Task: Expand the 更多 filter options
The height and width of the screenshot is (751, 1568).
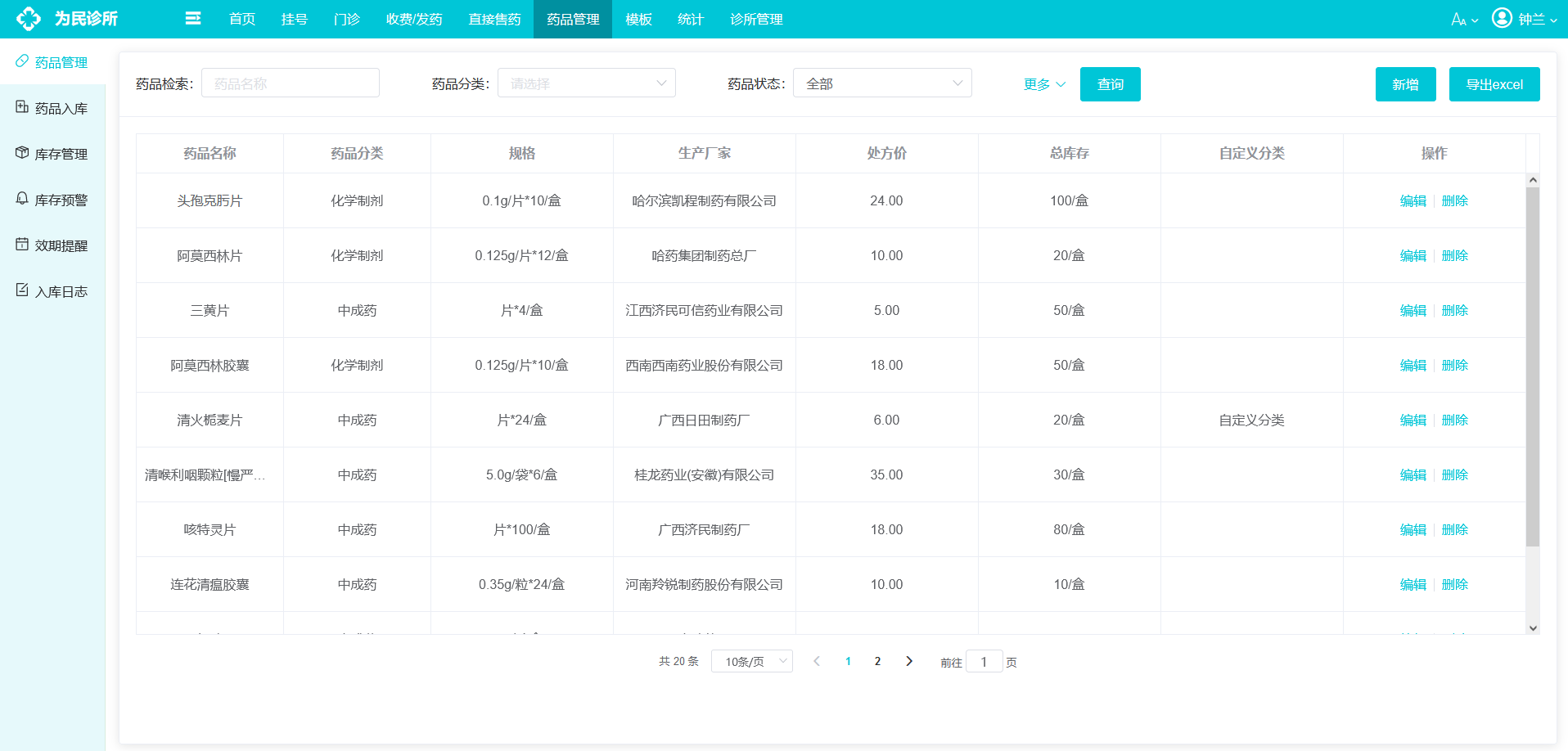Action: (x=1044, y=84)
